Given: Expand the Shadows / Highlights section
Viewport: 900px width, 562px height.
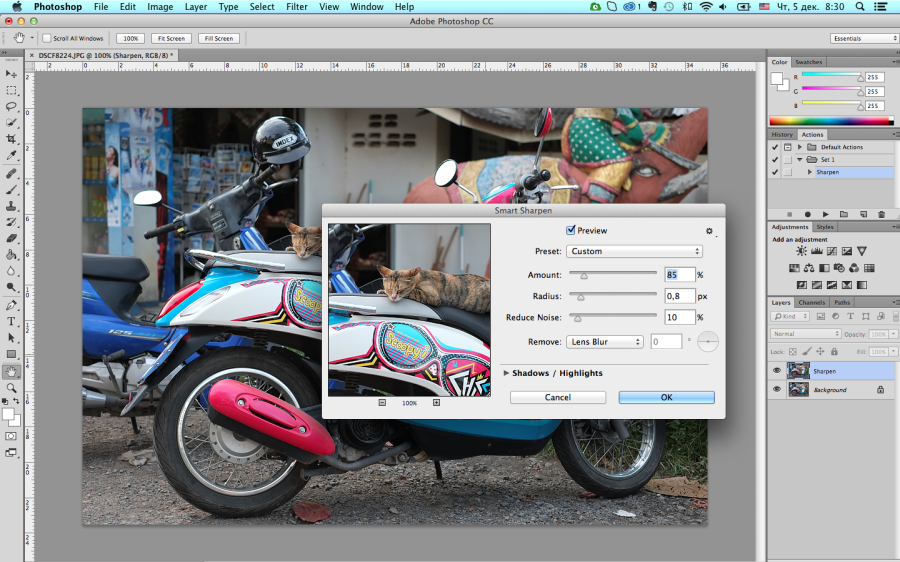Looking at the screenshot, I should pyautogui.click(x=507, y=373).
